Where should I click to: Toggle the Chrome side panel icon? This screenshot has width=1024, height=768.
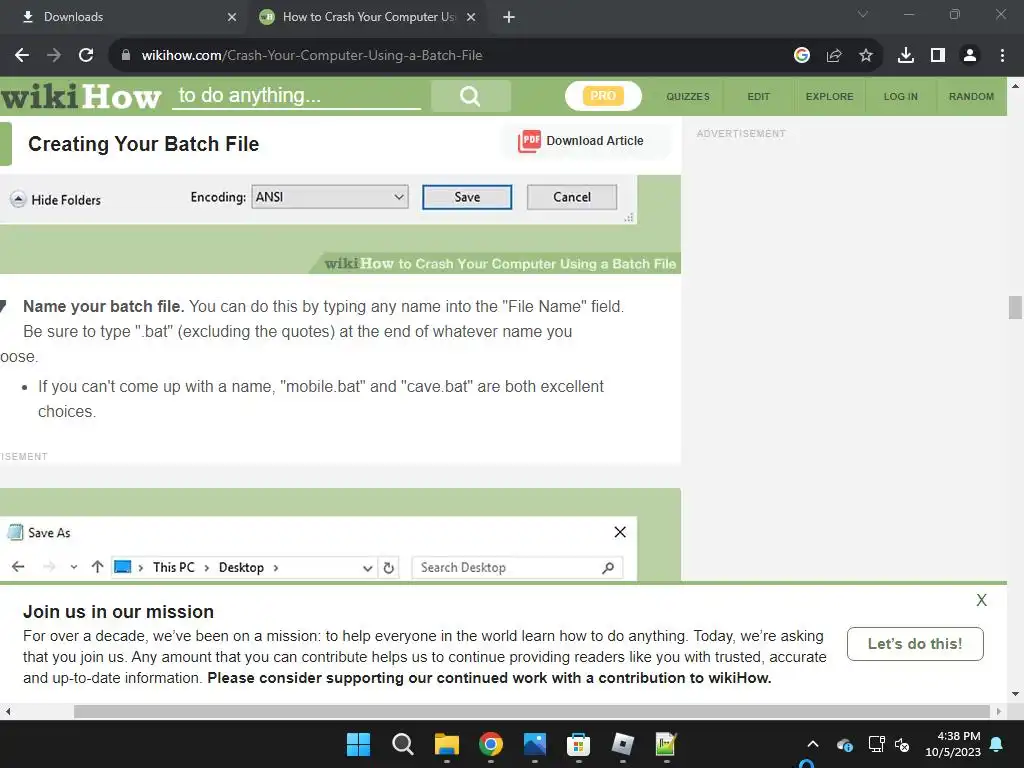pos(938,56)
